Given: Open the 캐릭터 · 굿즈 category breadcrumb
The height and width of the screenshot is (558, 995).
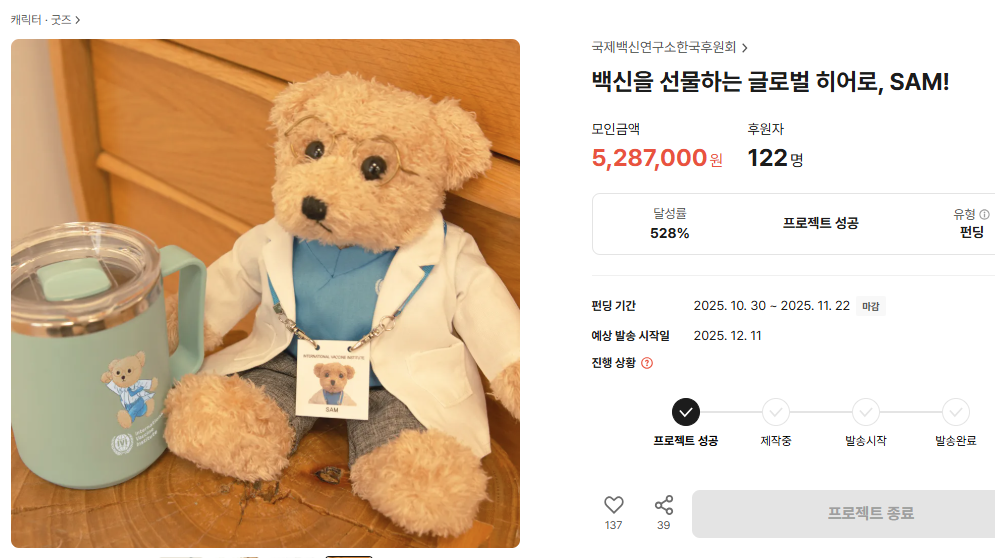Looking at the screenshot, I should tap(41, 20).
